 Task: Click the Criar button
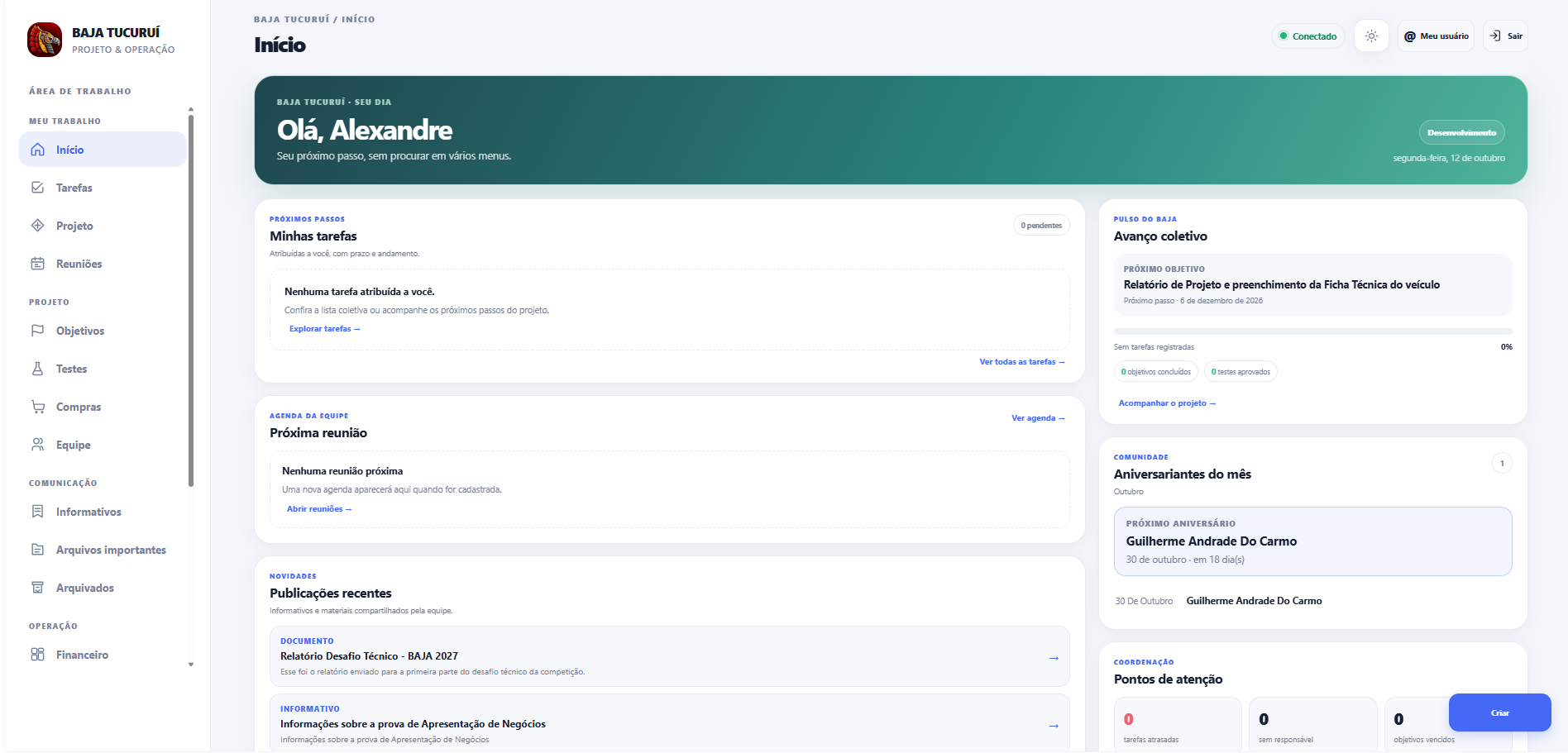pos(1499,712)
